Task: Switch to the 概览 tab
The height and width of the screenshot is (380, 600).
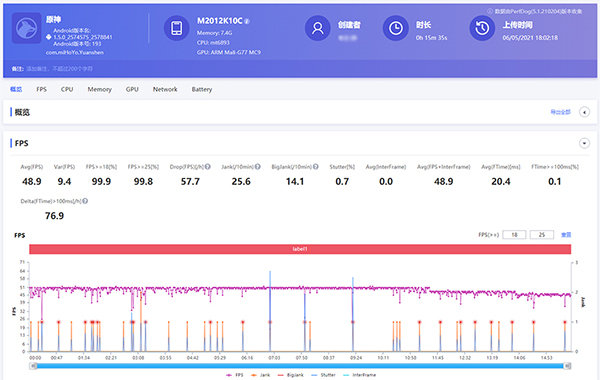Action: pos(16,89)
